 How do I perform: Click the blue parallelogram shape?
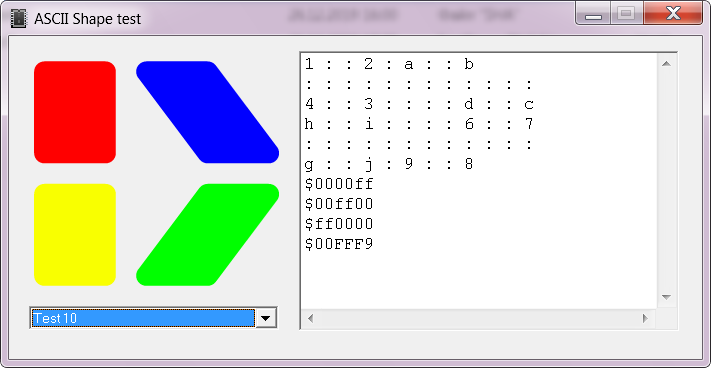(x=207, y=112)
